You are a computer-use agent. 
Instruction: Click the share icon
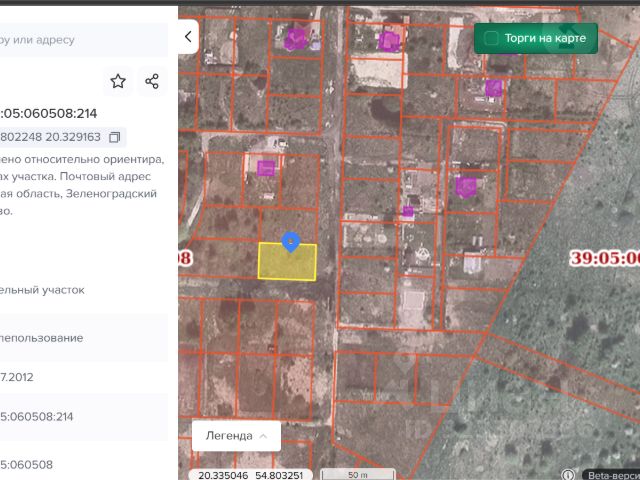[x=152, y=81]
